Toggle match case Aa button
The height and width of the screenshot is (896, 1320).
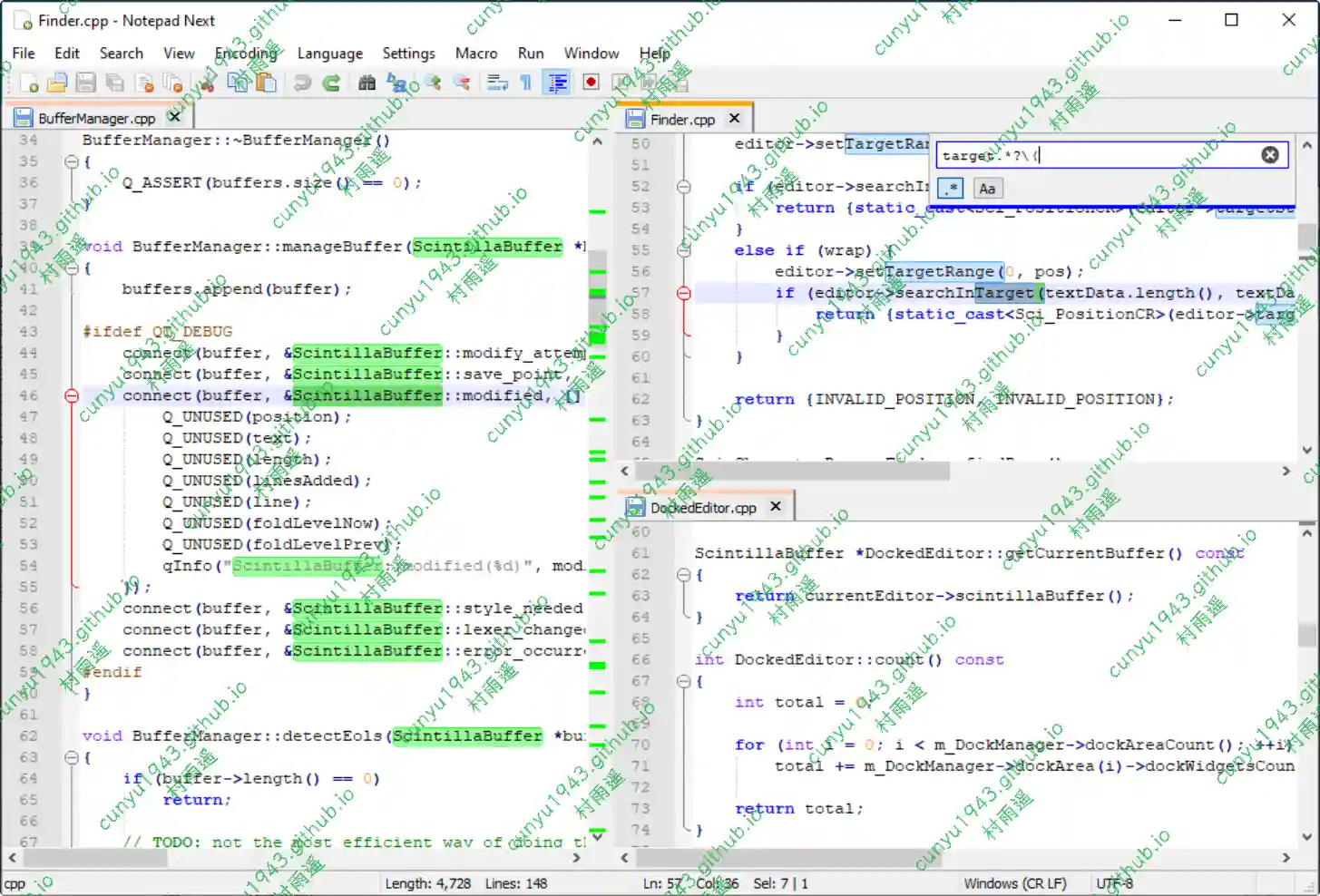click(987, 189)
